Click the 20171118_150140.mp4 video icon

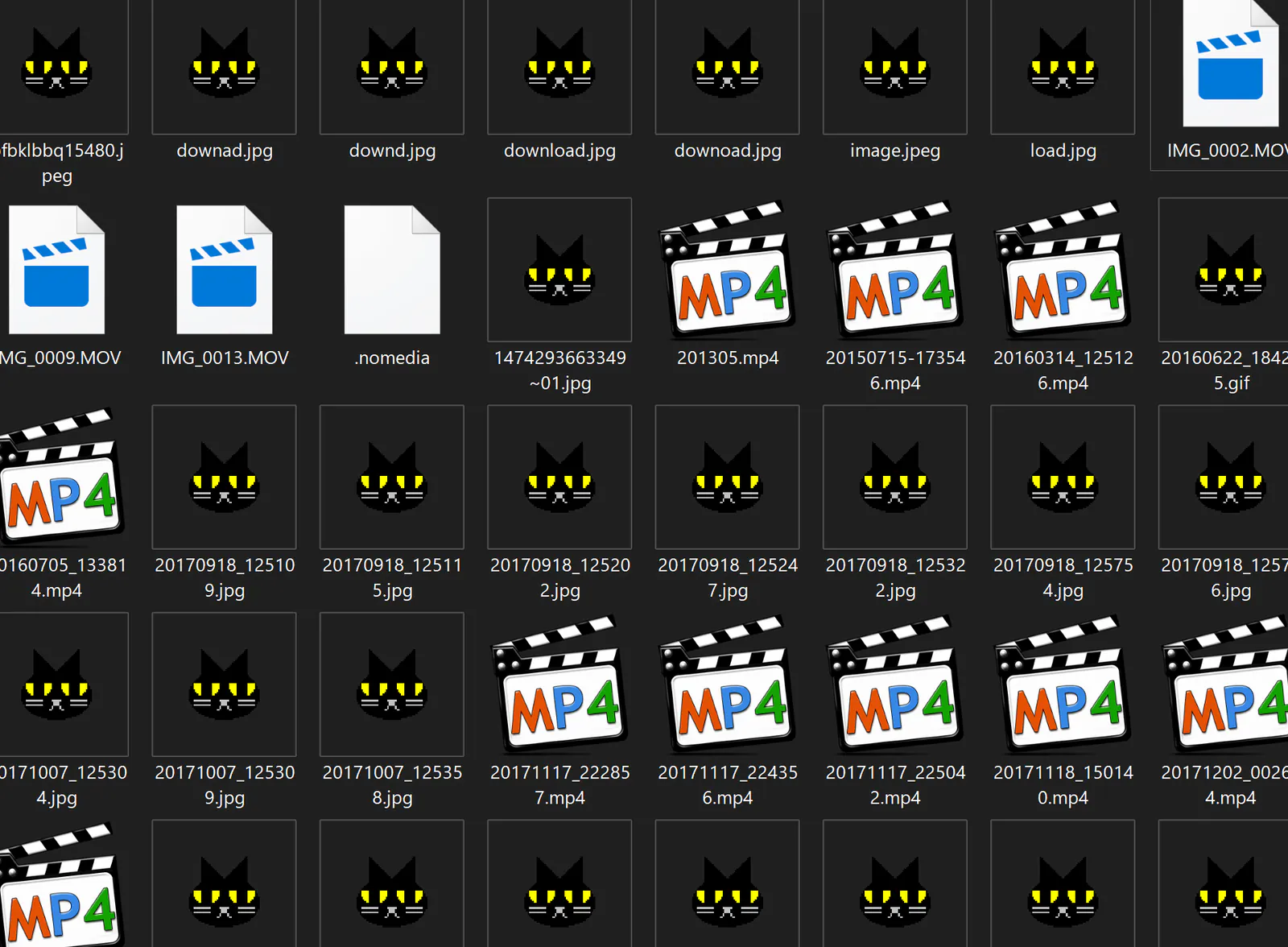click(x=1063, y=684)
